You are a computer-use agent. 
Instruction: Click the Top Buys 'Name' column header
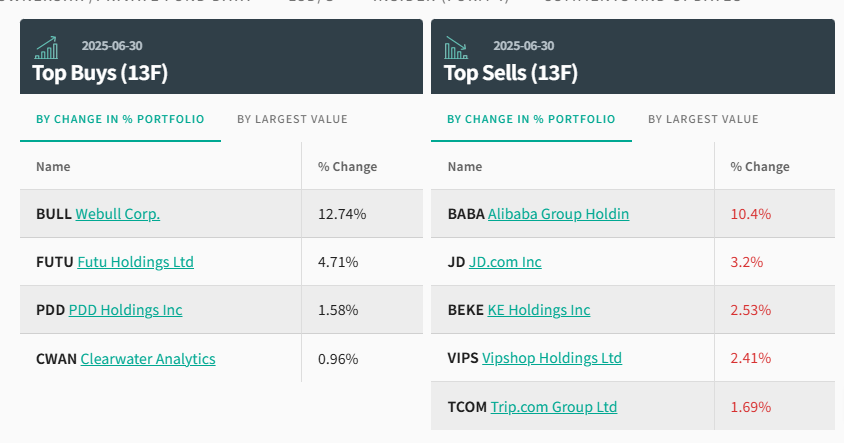(x=53, y=167)
